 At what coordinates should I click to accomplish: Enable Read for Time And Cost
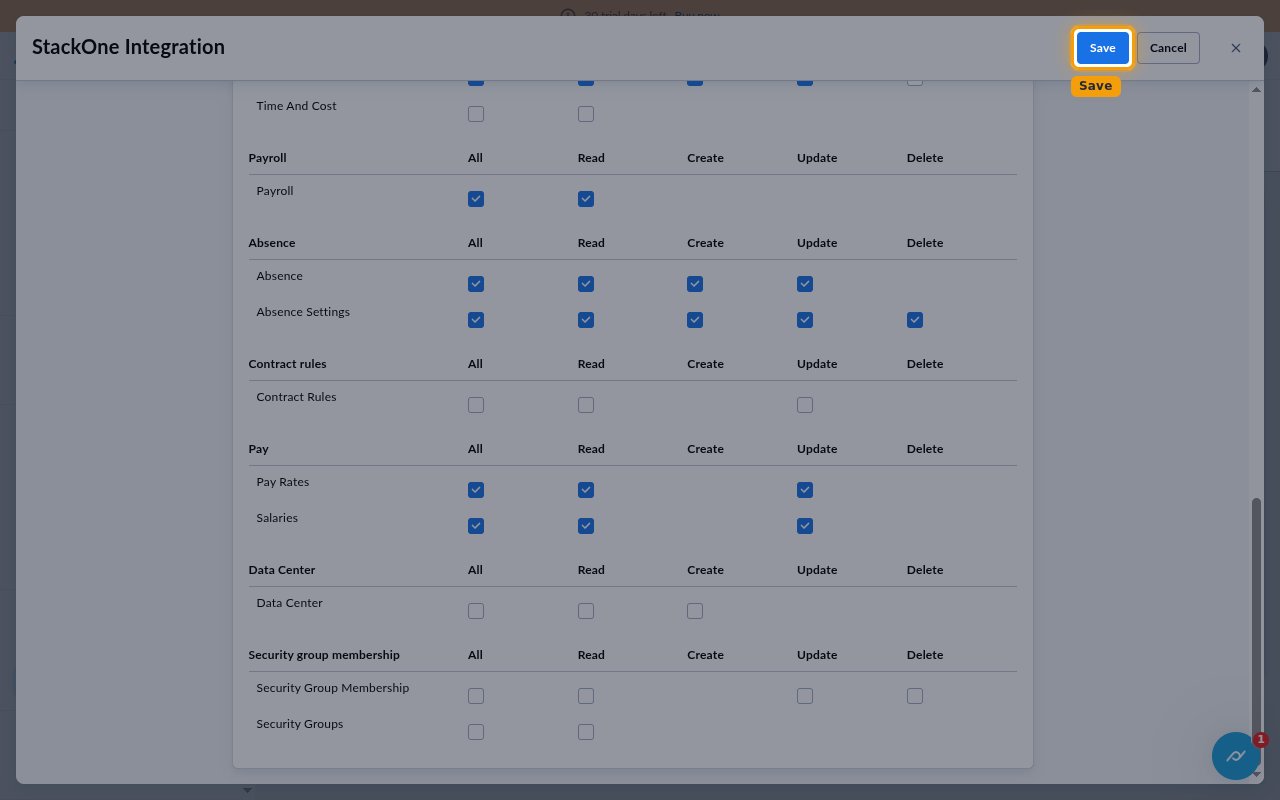586,114
